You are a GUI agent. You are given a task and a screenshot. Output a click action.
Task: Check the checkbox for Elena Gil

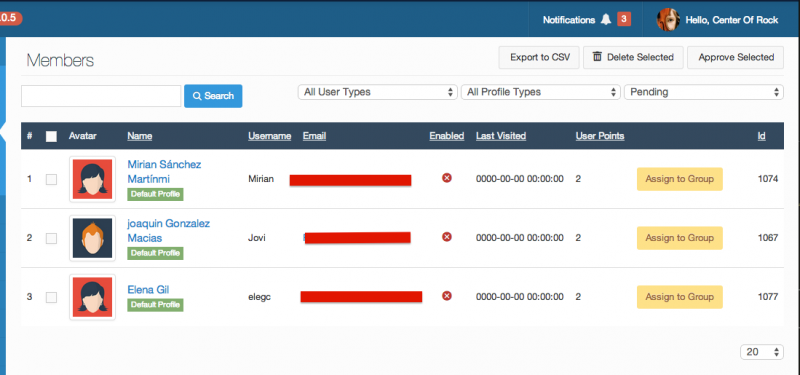[52, 297]
